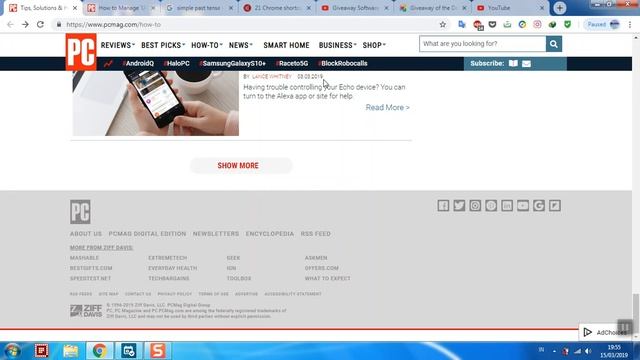Open PCMag Twitter page from footer
Image resolution: width=640 pixels, height=360 pixels.
click(x=459, y=205)
